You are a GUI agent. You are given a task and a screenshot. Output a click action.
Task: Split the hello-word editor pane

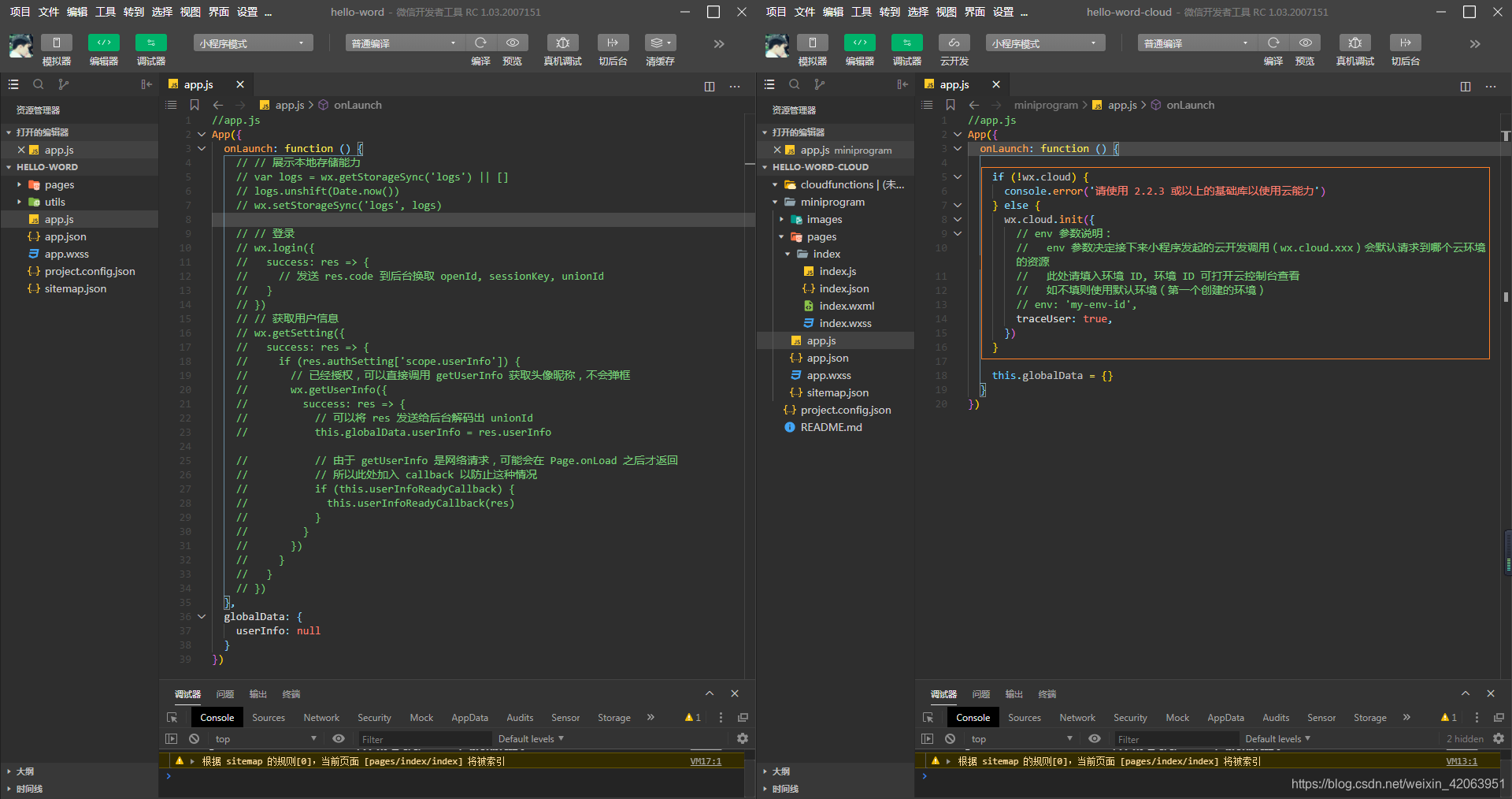[x=710, y=86]
